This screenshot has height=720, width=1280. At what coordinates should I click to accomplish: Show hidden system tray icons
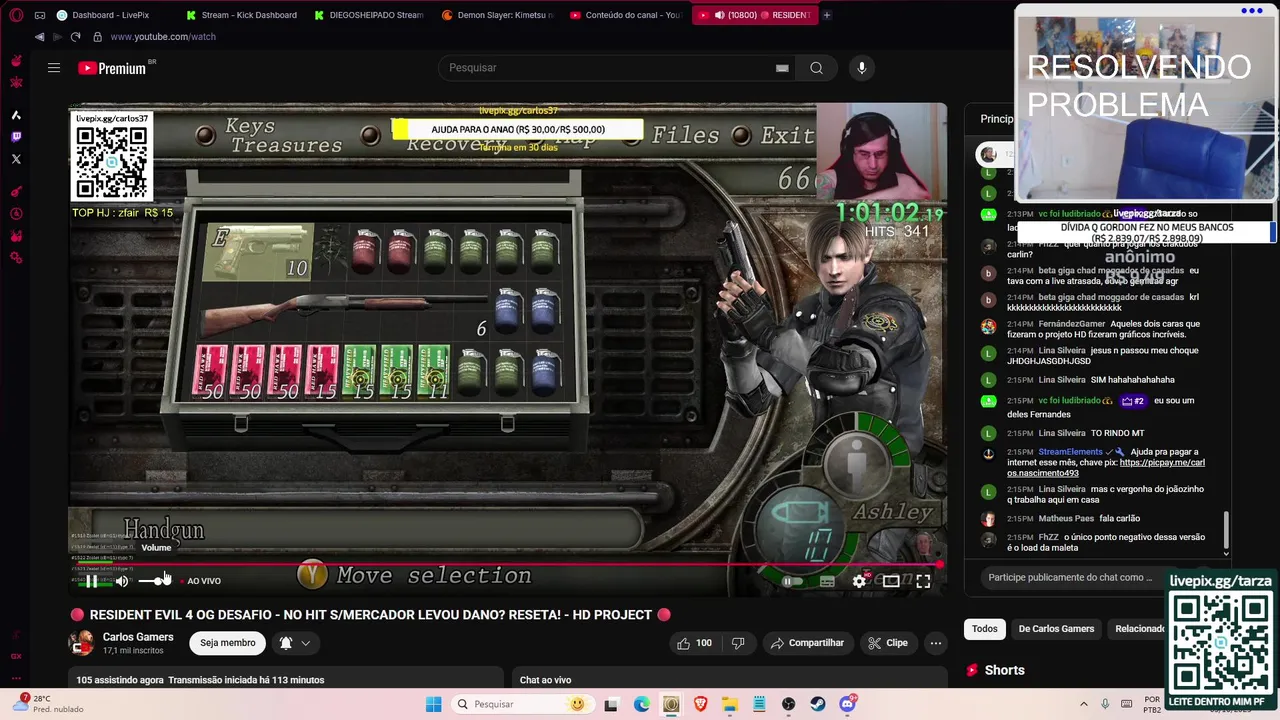[1083, 704]
